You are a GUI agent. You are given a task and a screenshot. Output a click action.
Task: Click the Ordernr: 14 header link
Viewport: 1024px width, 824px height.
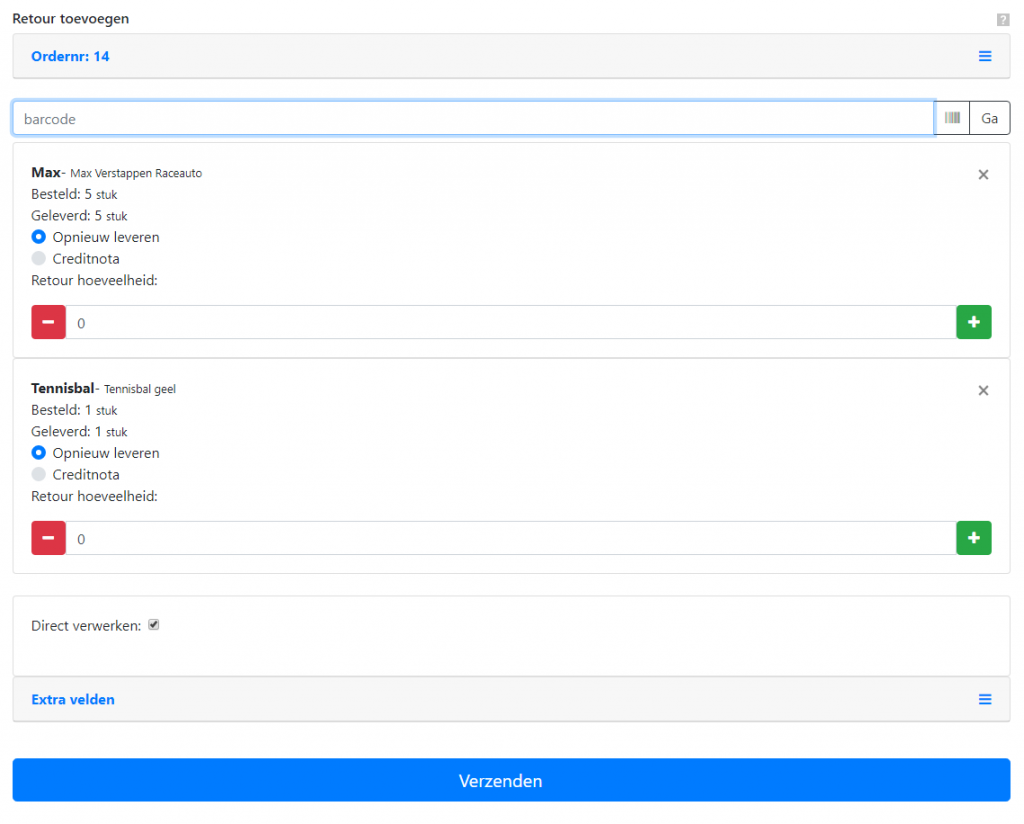[x=70, y=57]
